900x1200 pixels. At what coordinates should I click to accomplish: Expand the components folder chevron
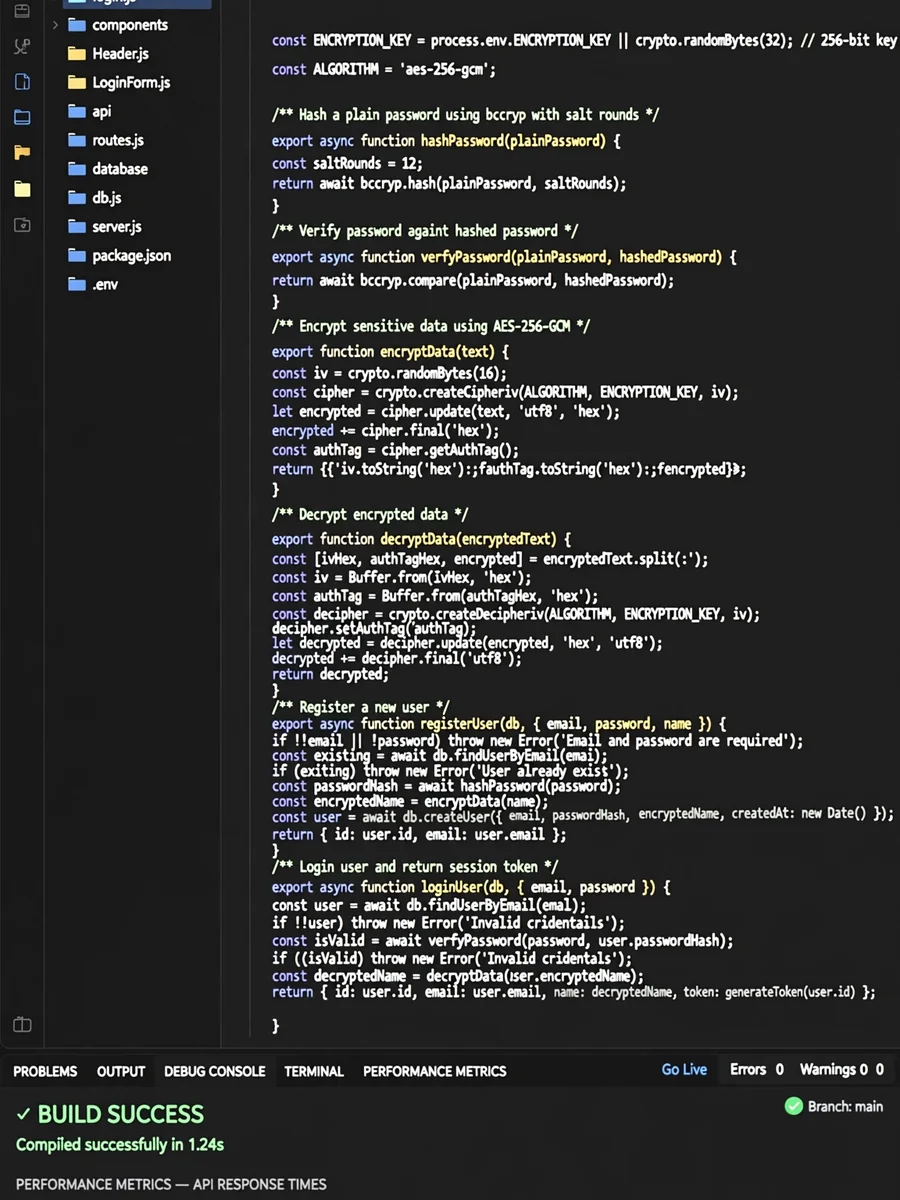[55, 25]
